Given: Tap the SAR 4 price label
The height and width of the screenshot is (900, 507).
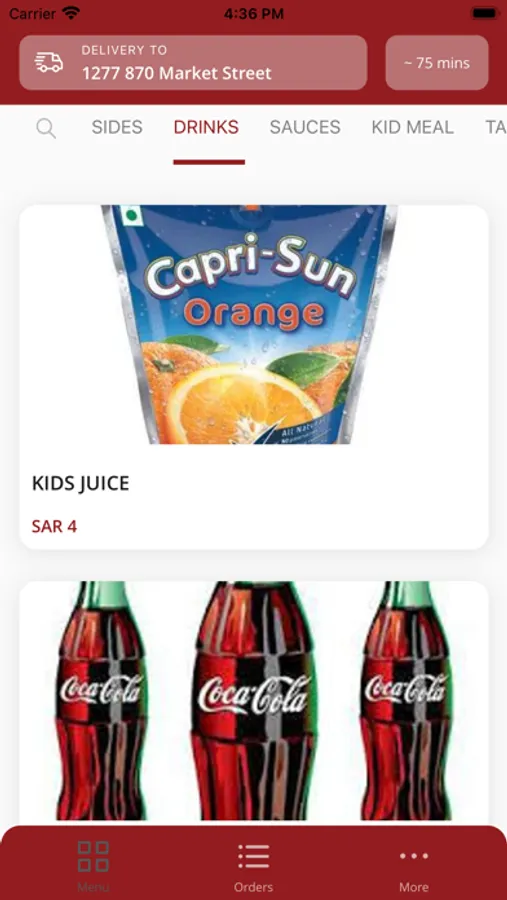Looking at the screenshot, I should 54,526.
